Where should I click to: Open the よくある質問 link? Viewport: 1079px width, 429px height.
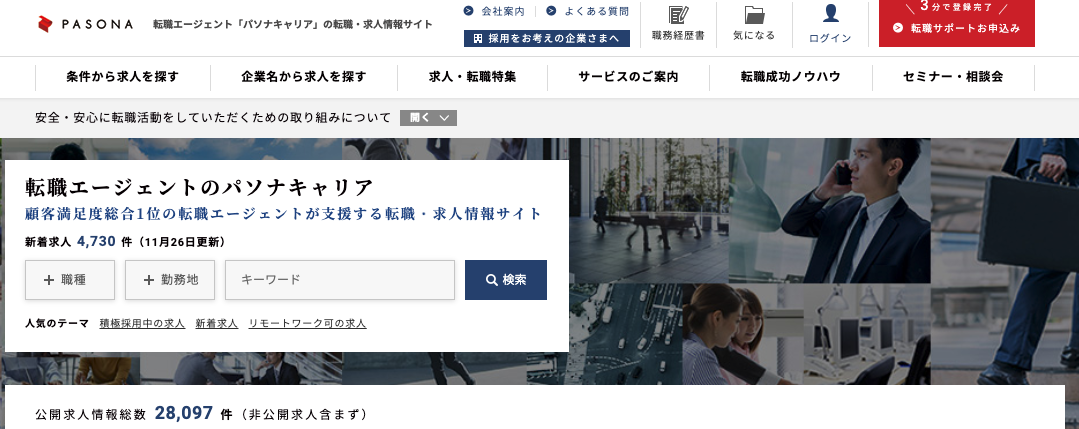tap(596, 11)
